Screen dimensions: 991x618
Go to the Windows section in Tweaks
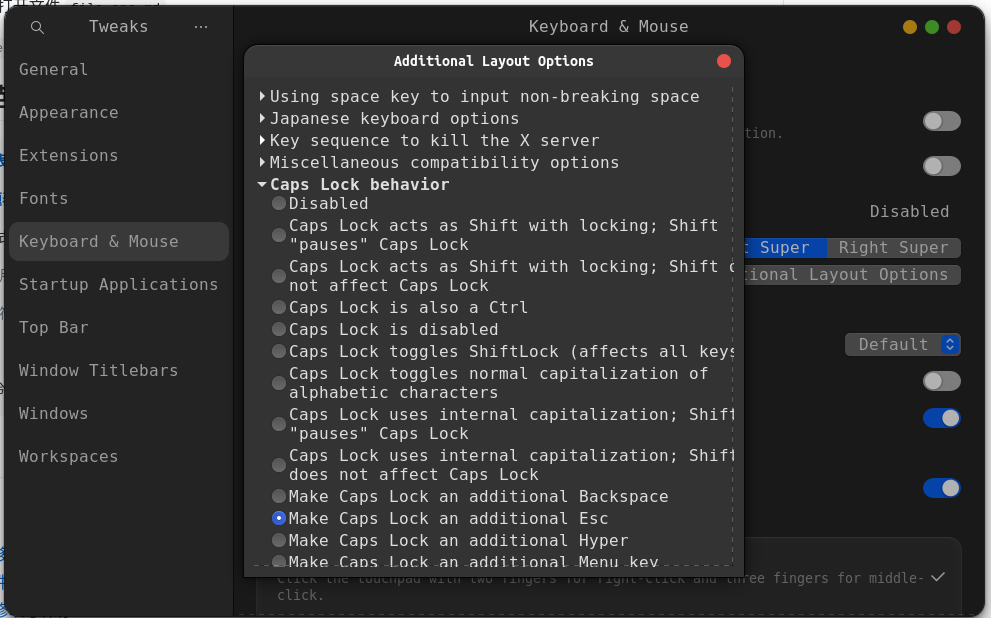[x=53, y=413]
